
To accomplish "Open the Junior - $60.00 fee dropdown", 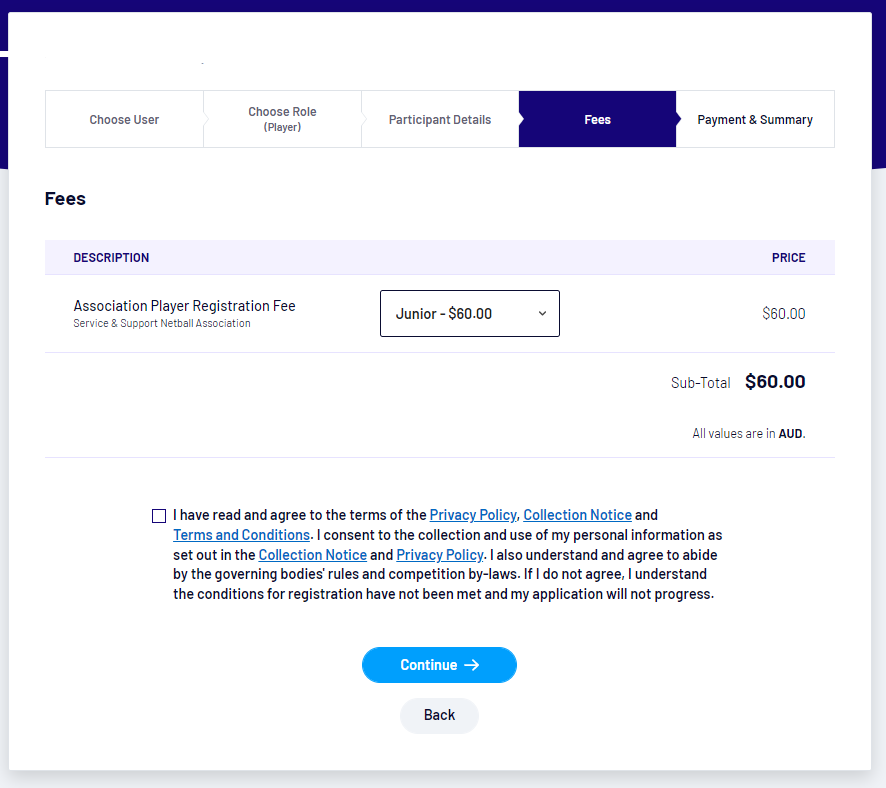I will click(470, 314).
